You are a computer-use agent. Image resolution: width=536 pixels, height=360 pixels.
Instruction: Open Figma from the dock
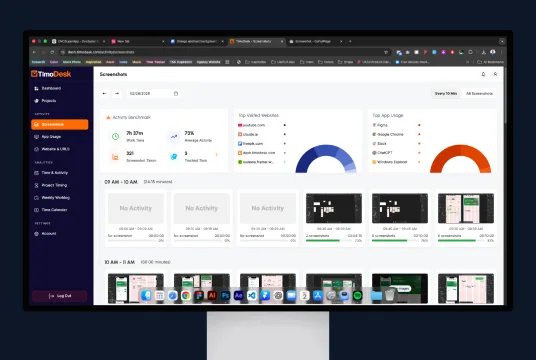pyautogui.click(x=199, y=295)
